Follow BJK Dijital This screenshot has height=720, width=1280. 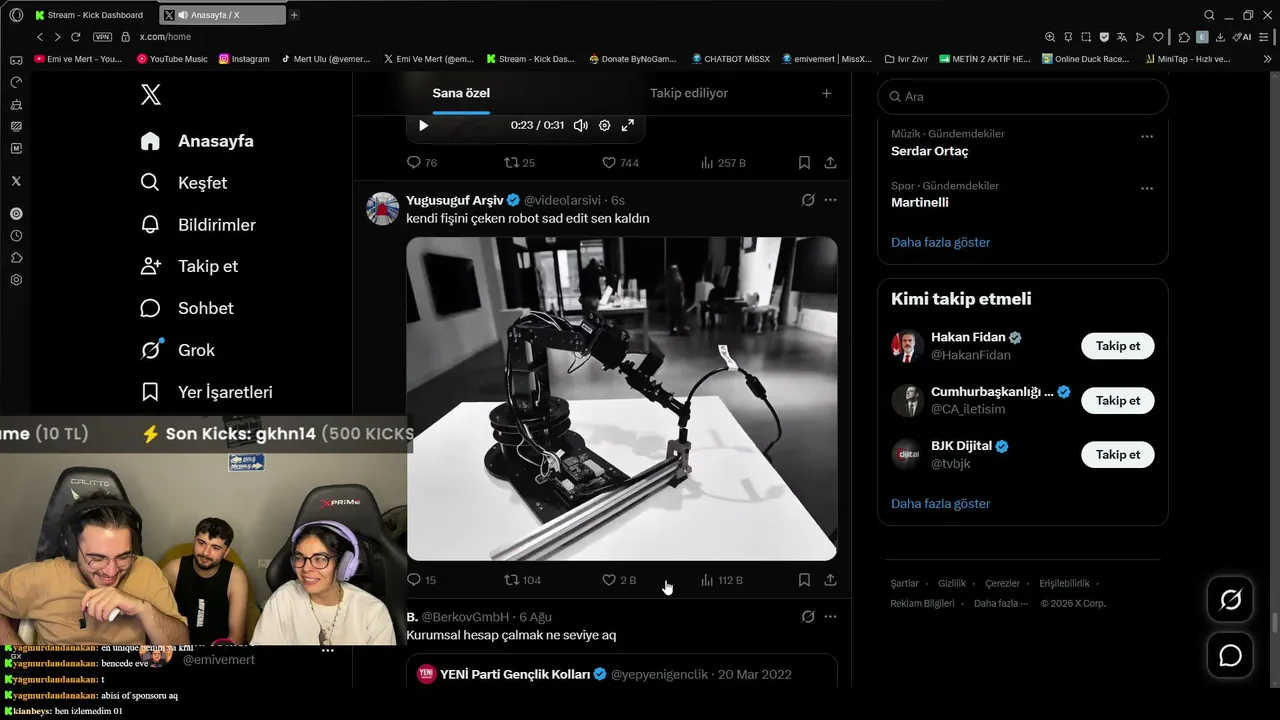tap(1118, 454)
